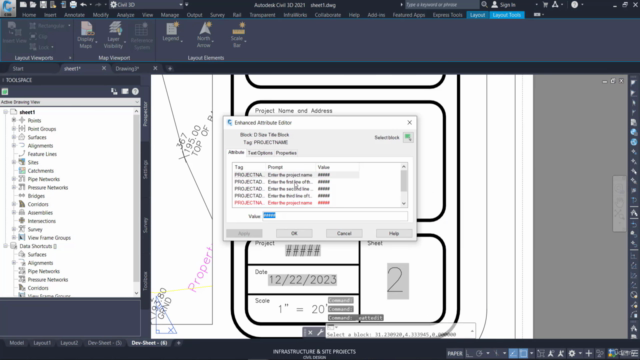
Task: Switch to the Layout ribbon tab
Action: coord(477,15)
